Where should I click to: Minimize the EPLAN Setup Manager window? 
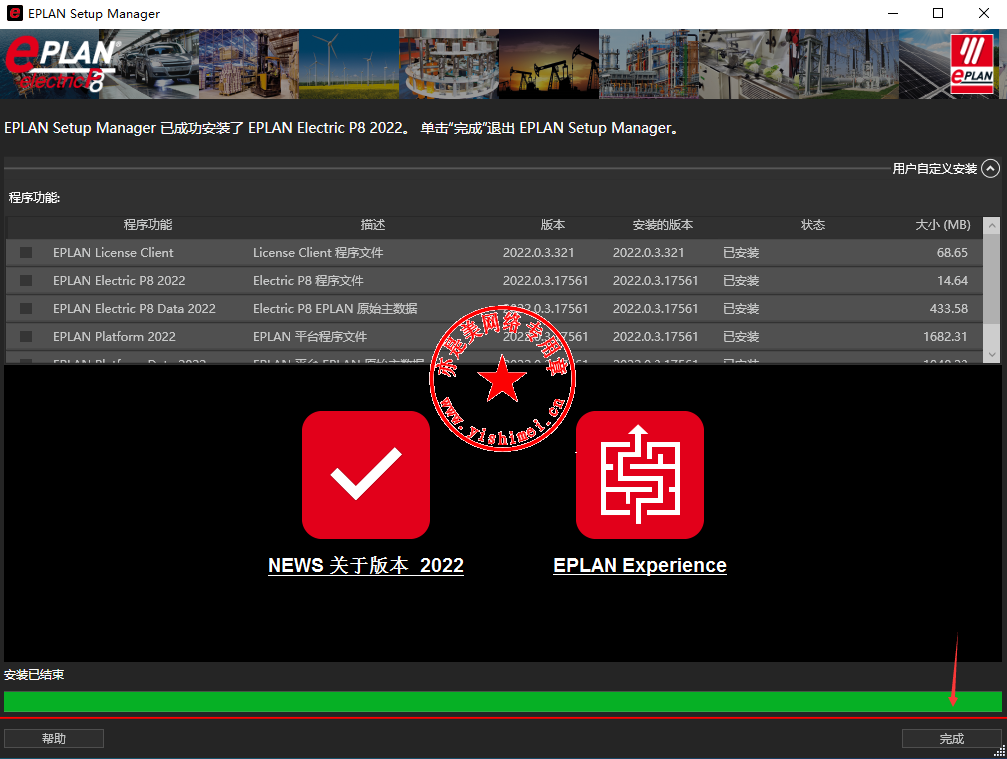(893, 13)
